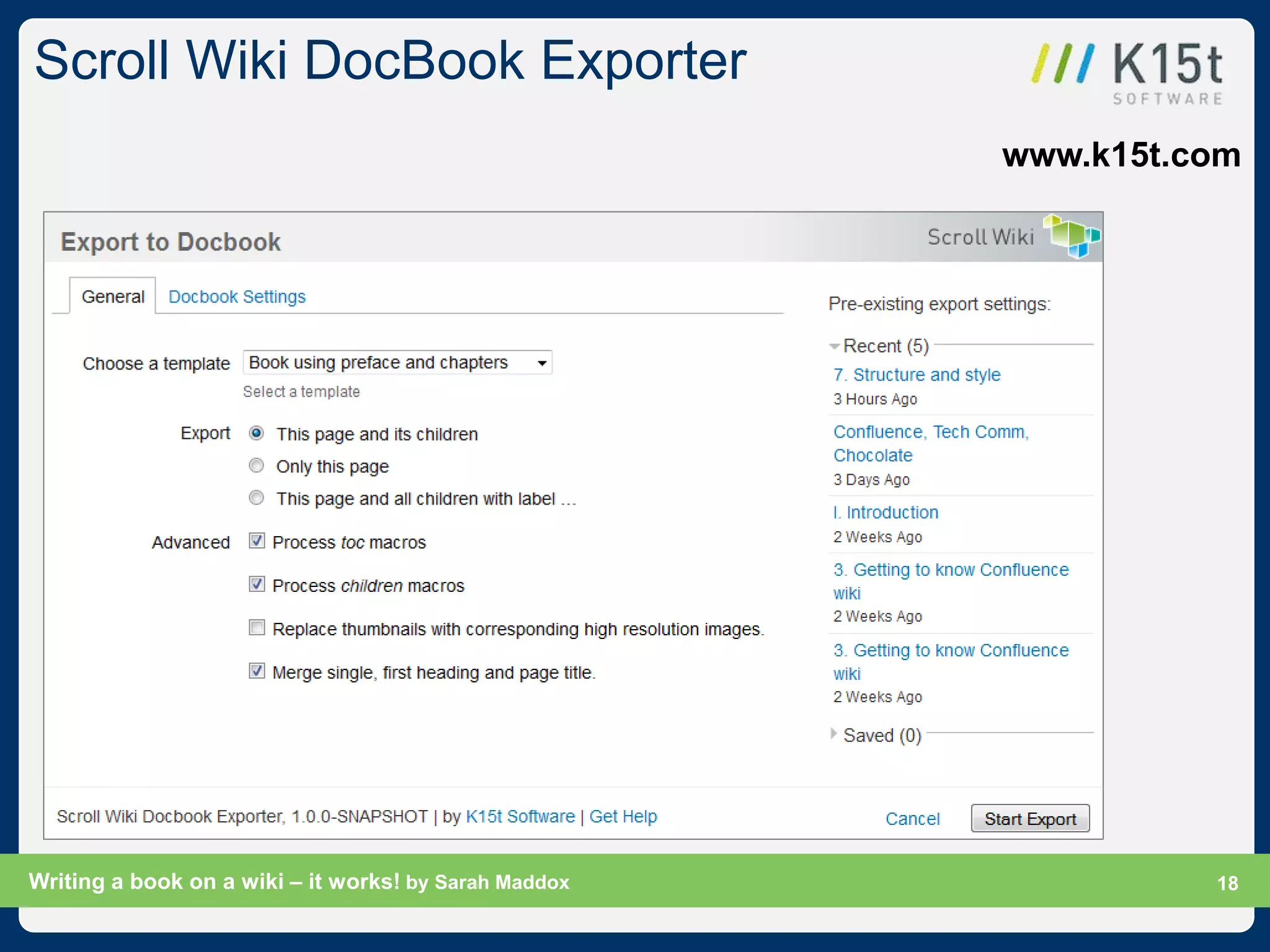Image resolution: width=1270 pixels, height=952 pixels.
Task: Toggle the Process toc macros checkbox
Action: click(257, 540)
